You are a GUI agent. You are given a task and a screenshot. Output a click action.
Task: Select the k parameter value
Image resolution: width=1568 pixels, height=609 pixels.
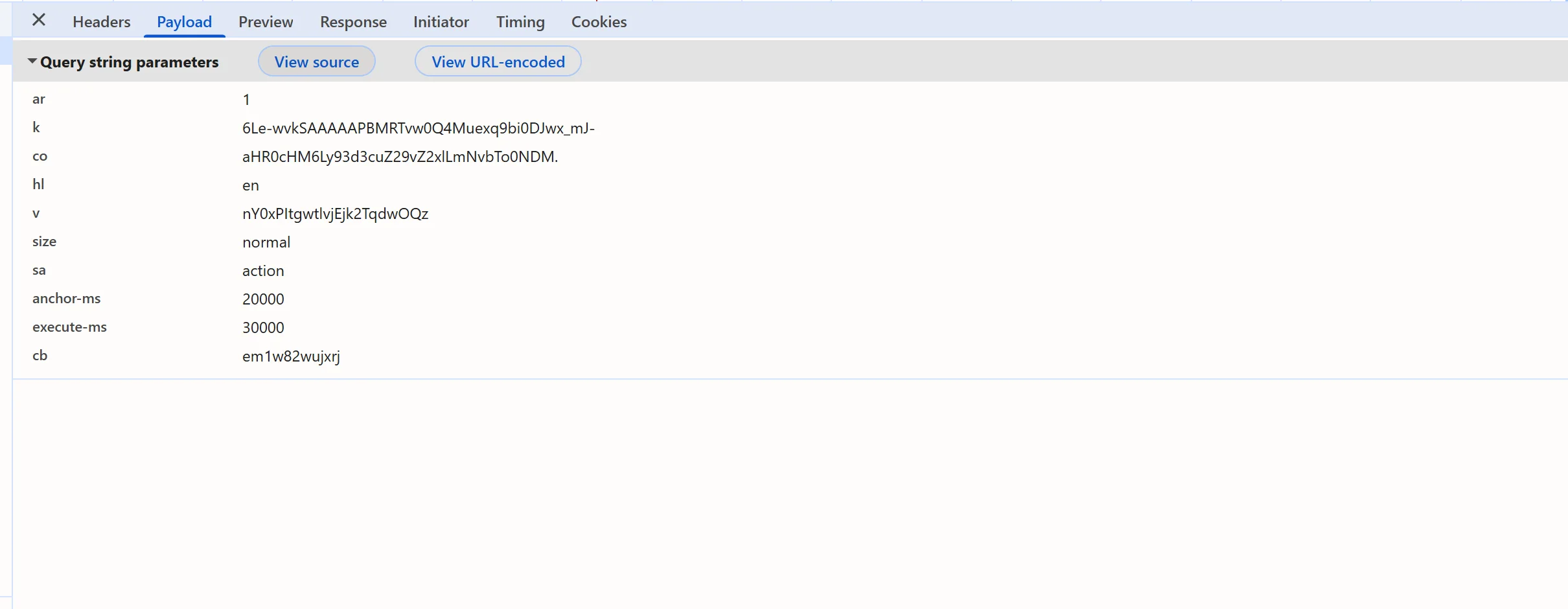419,128
